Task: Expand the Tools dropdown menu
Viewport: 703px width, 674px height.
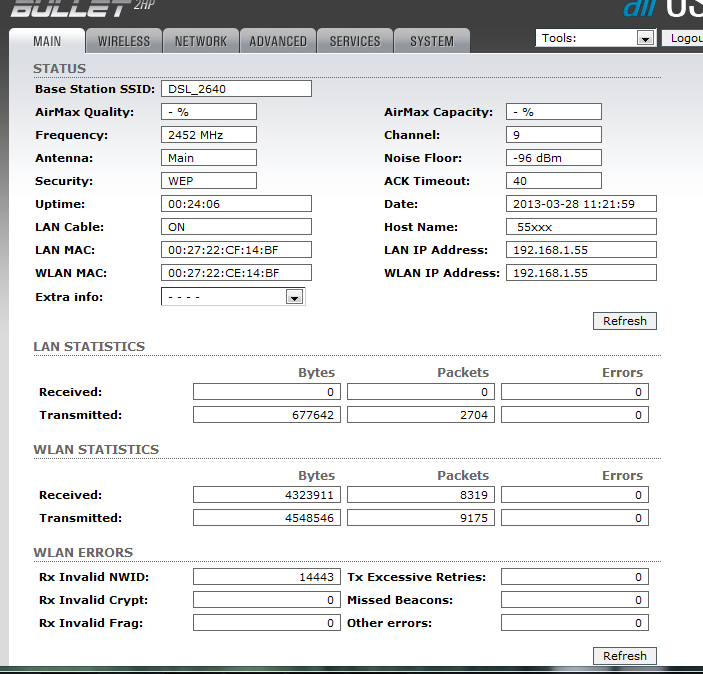Action: [x=597, y=38]
